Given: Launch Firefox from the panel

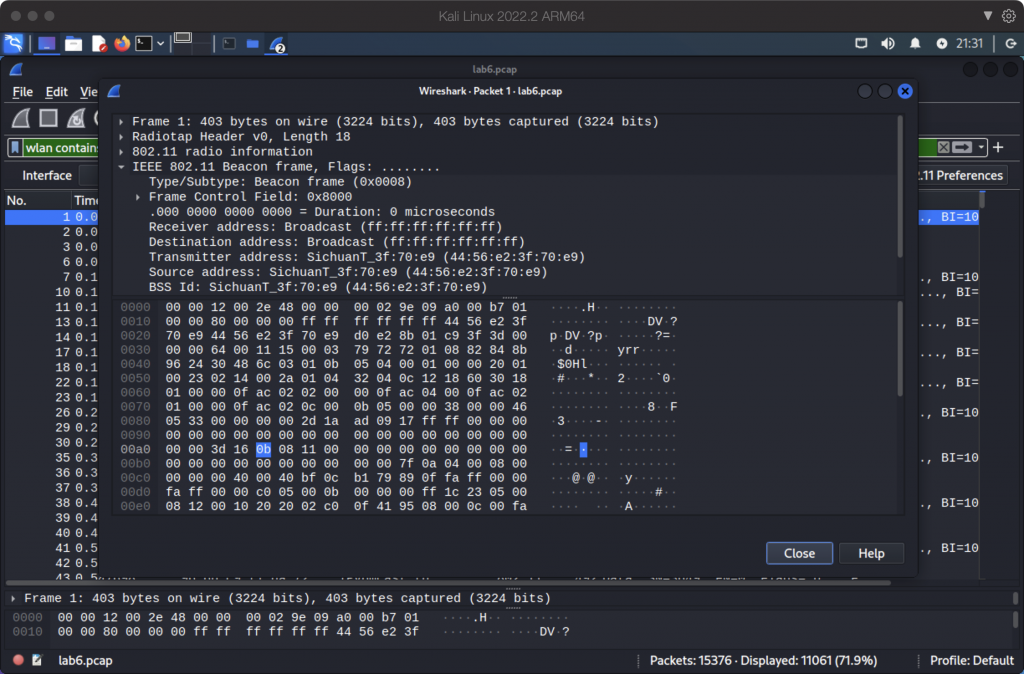Looking at the screenshot, I should pyautogui.click(x=121, y=44).
